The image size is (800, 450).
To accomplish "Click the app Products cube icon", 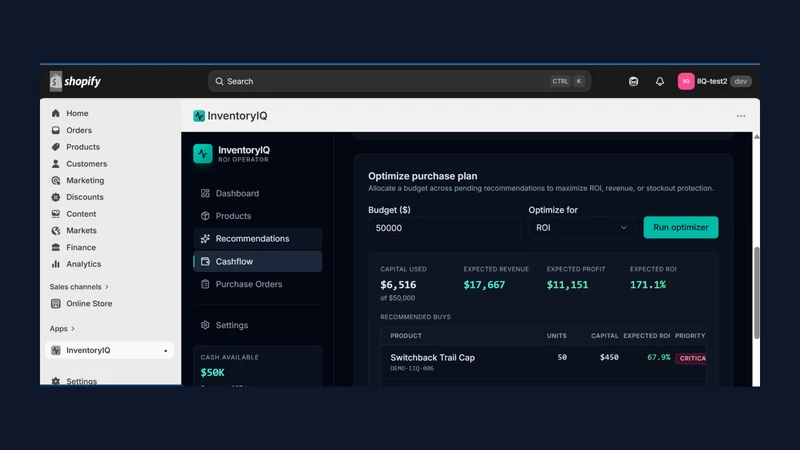I will pos(205,216).
